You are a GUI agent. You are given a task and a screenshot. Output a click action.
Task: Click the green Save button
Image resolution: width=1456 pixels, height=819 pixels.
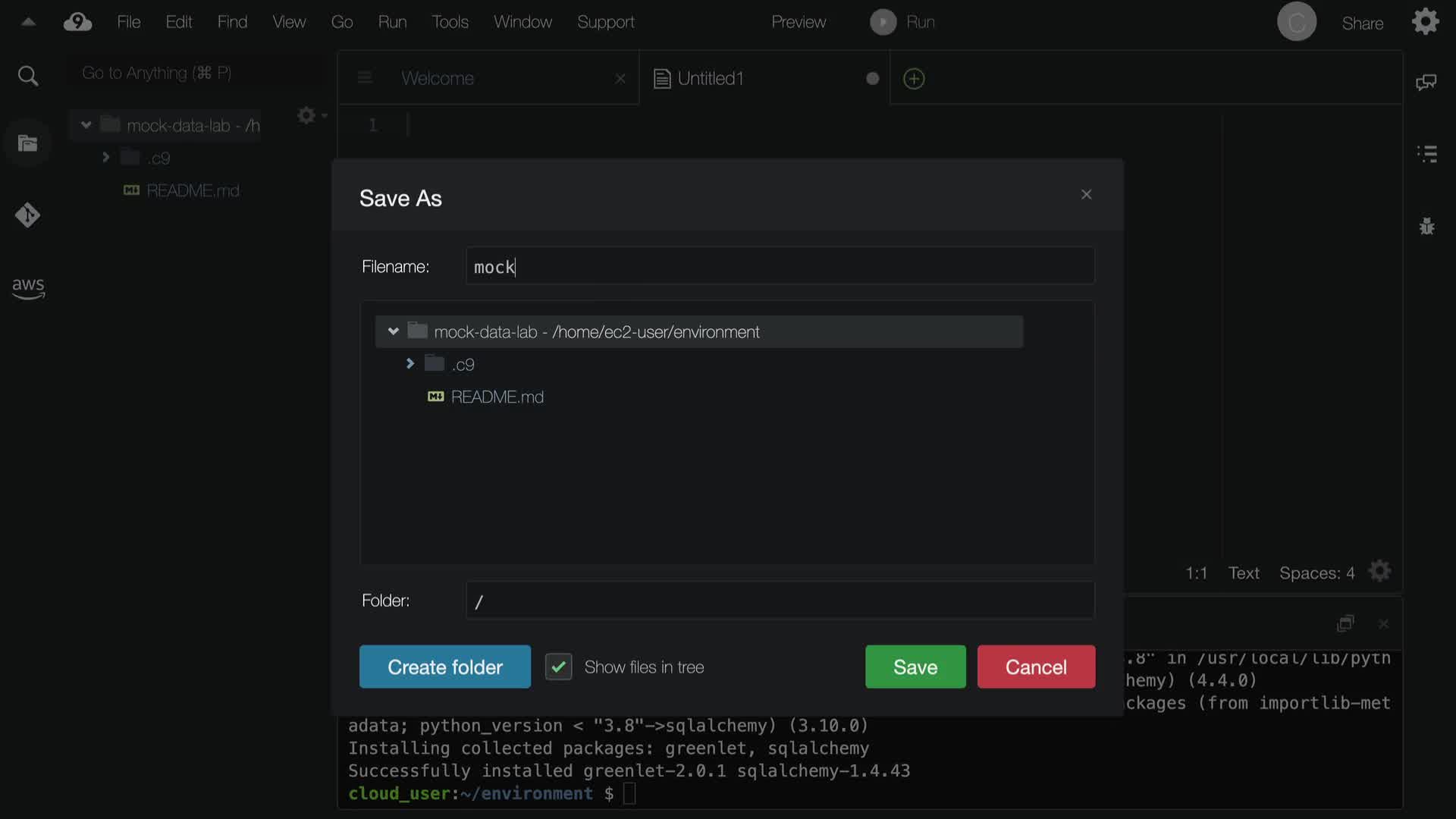pos(915,667)
